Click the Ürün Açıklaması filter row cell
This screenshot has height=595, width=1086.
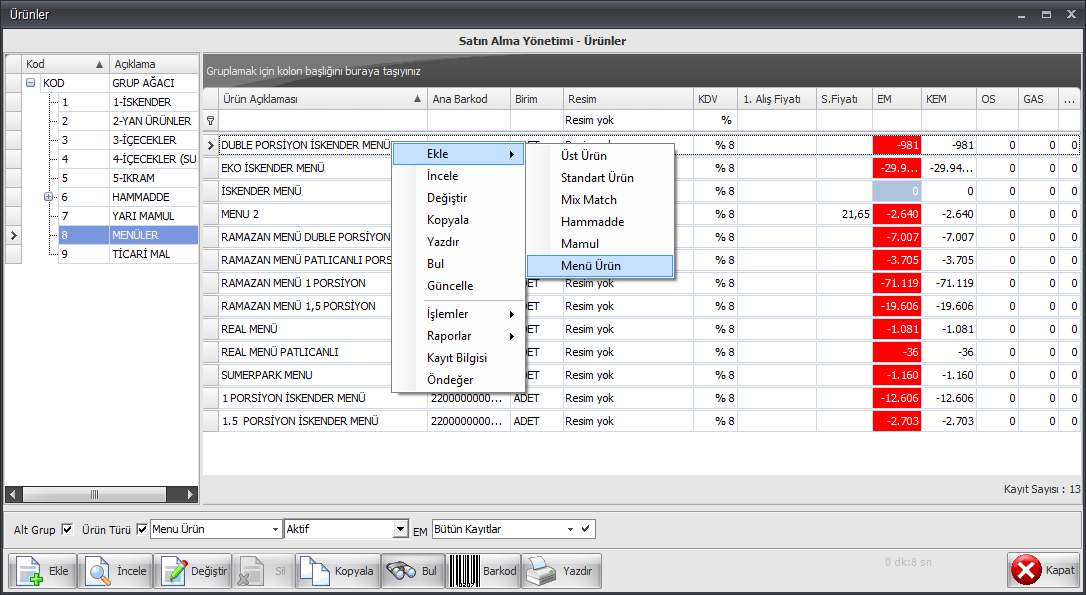pyautogui.click(x=323, y=121)
